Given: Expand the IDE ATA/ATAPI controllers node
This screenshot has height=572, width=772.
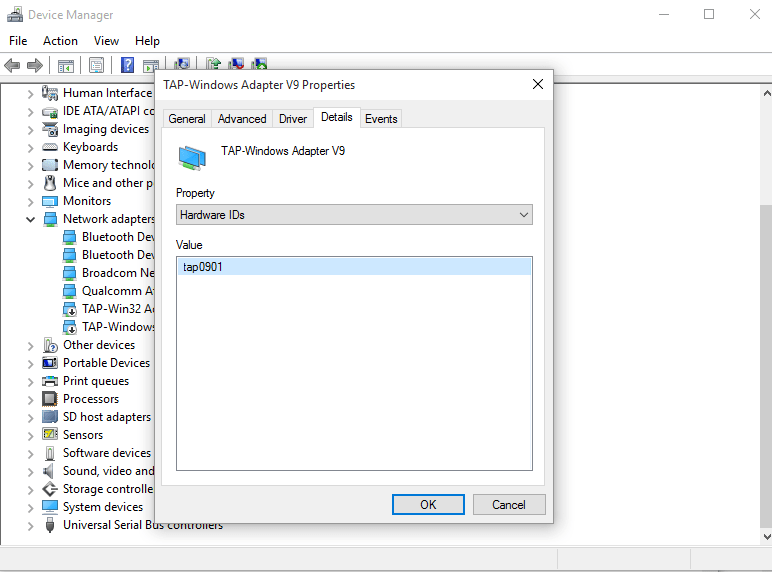Looking at the screenshot, I should (31, 112).
